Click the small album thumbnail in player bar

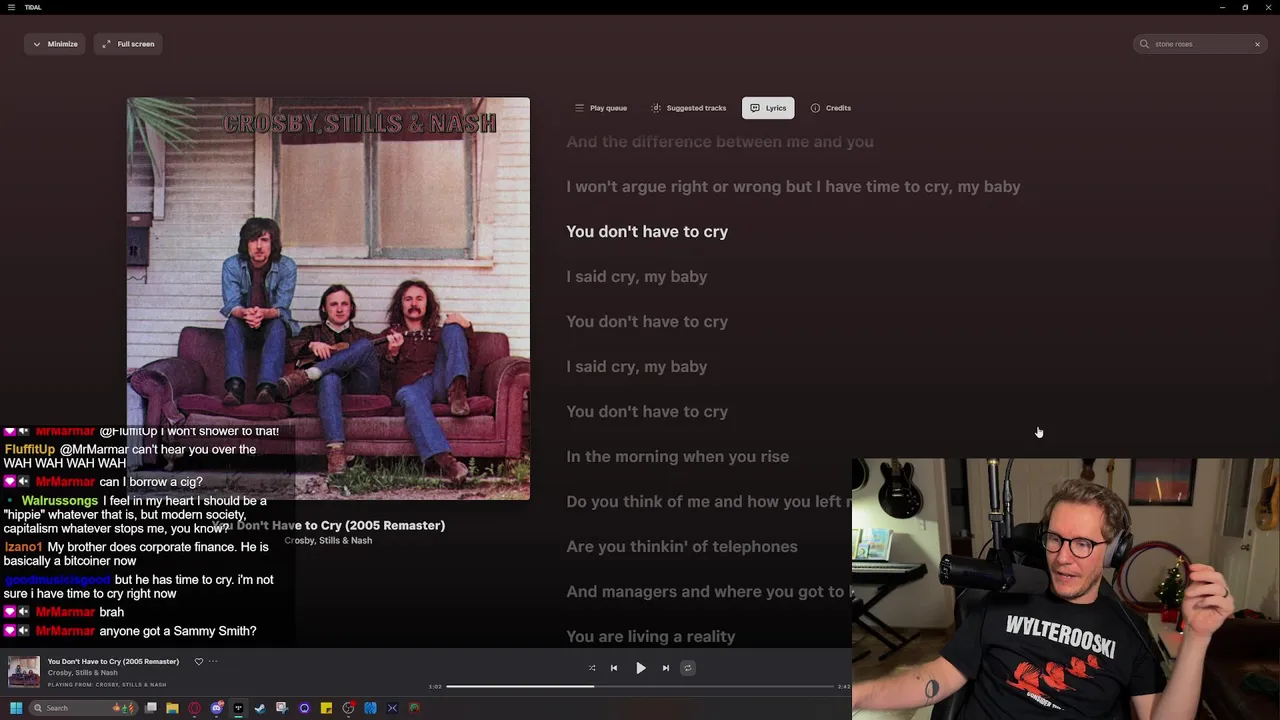pyautogui.click(x=24, y=672)
